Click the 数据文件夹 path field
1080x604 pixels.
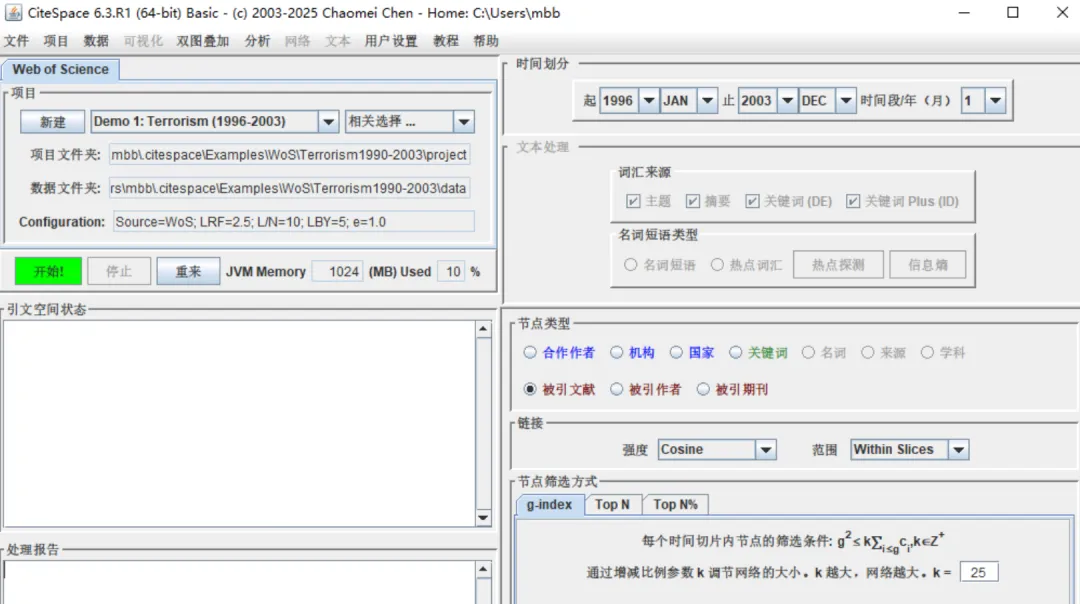(x=289, y=188)
